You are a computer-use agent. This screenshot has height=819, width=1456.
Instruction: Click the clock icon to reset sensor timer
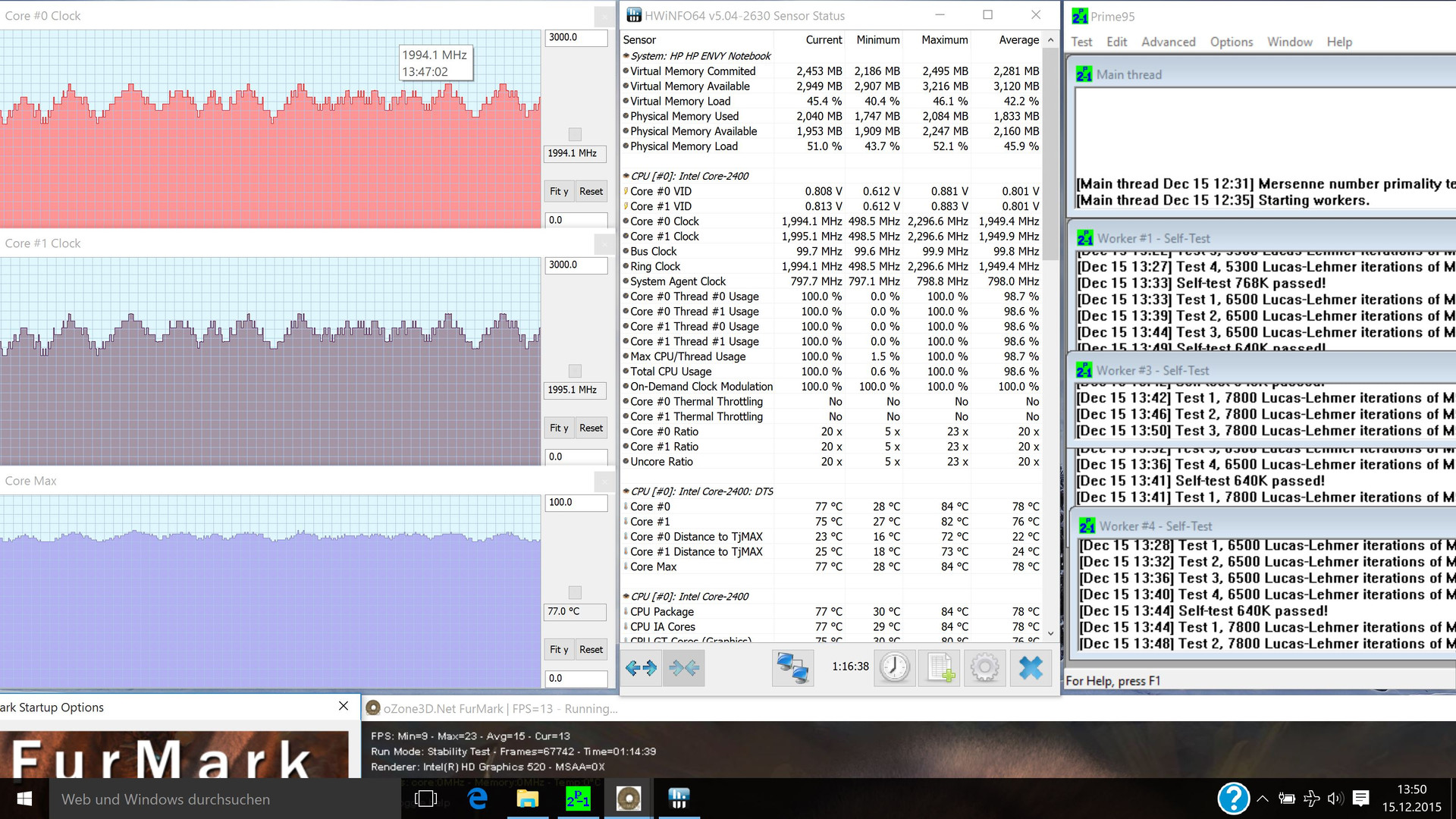[x=895, y=668]
